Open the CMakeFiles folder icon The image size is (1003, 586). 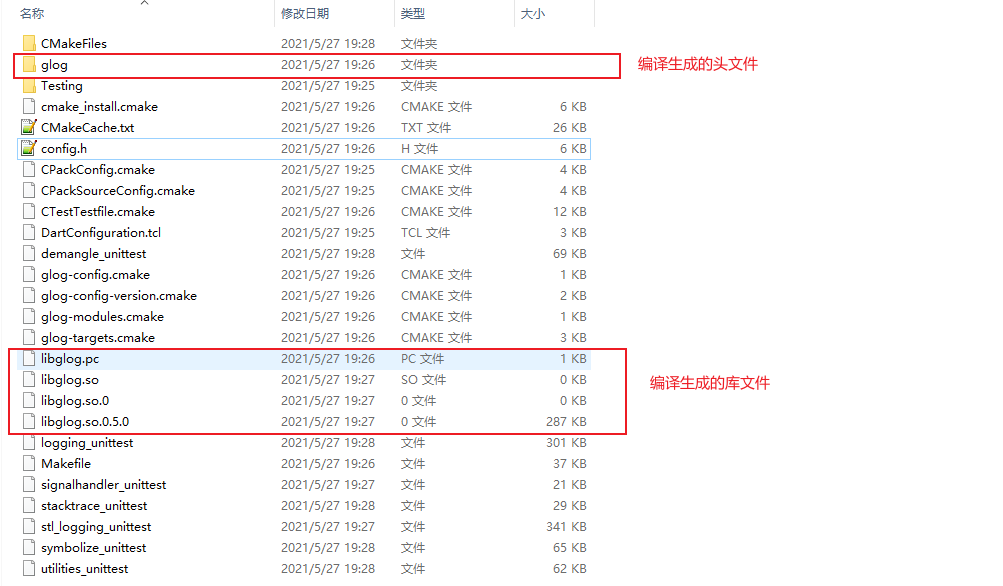tap(28, 43)
